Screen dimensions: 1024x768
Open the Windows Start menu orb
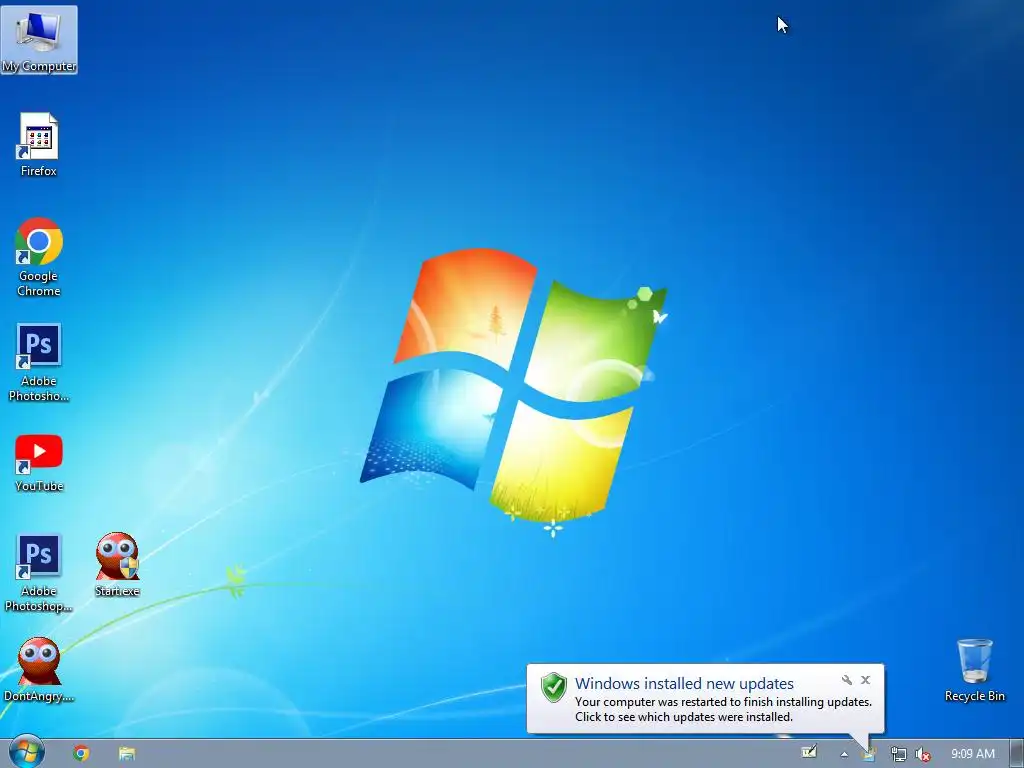[27, 752]
